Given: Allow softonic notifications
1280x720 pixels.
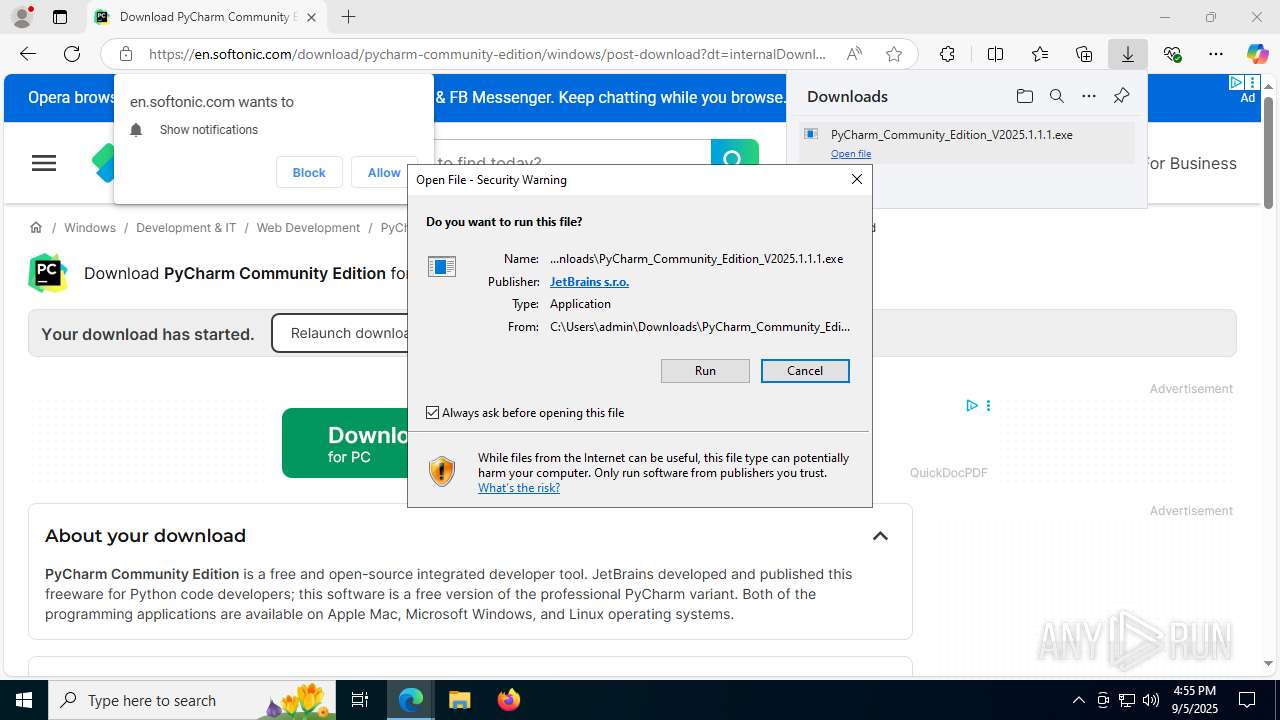Looking at the screenshot, I should coord(383,172).
